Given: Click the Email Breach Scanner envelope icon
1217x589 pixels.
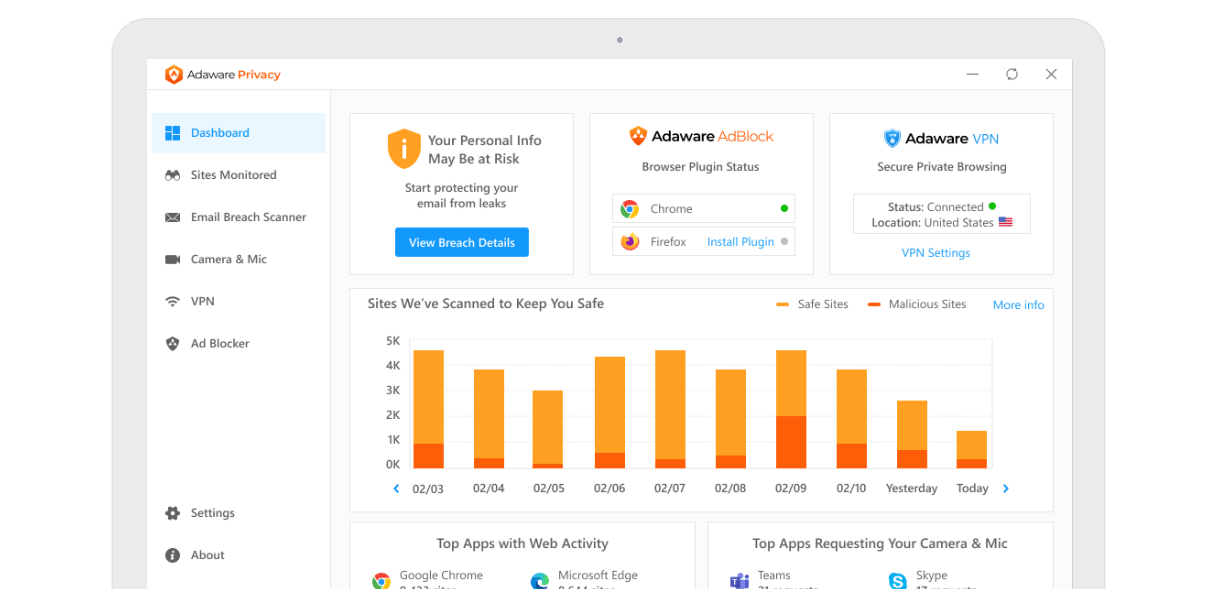Looking at the screenshot, I should point(172,217).
